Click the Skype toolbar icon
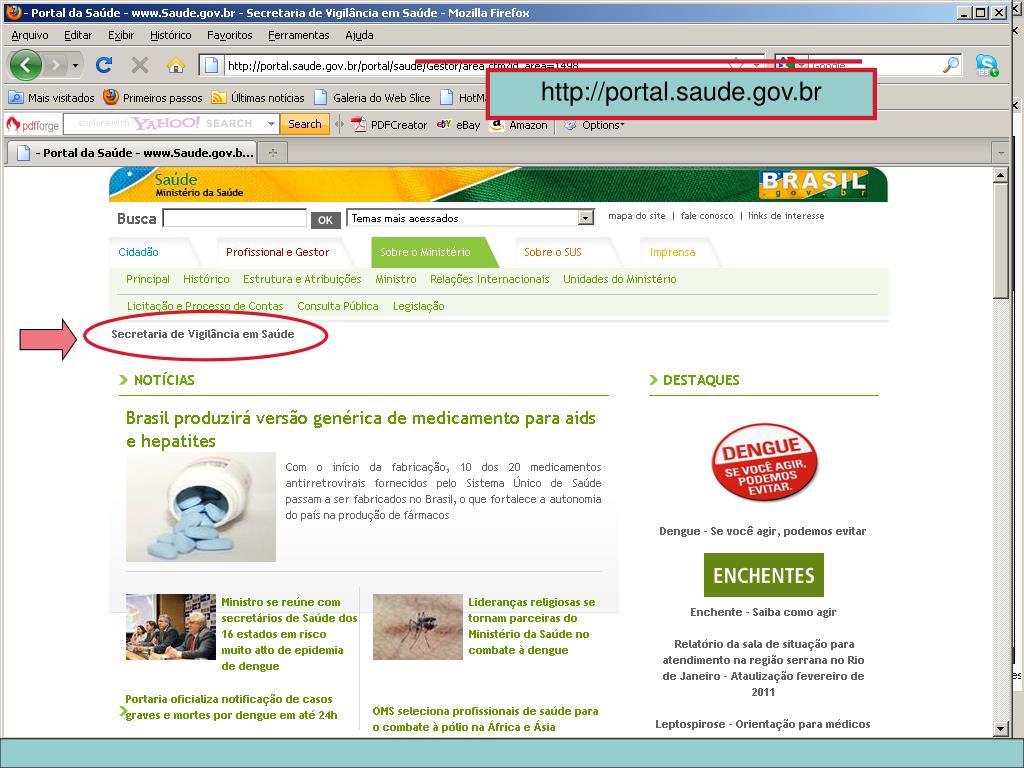The image size is (1024, 768). [x=986, y=65]
